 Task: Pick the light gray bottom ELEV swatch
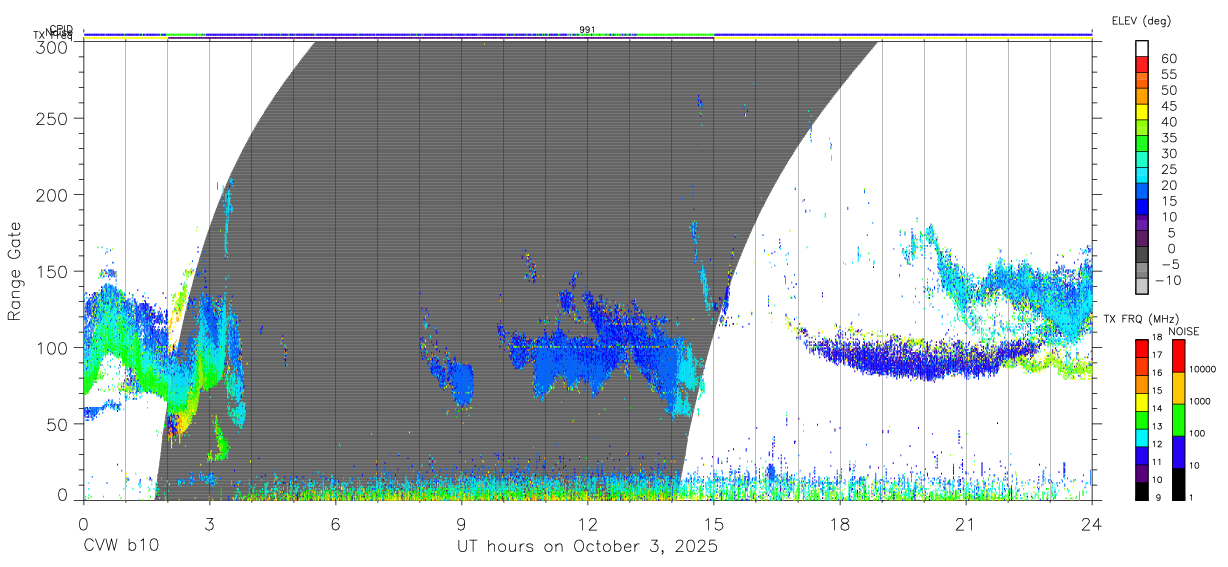(x=1142, y=288)
